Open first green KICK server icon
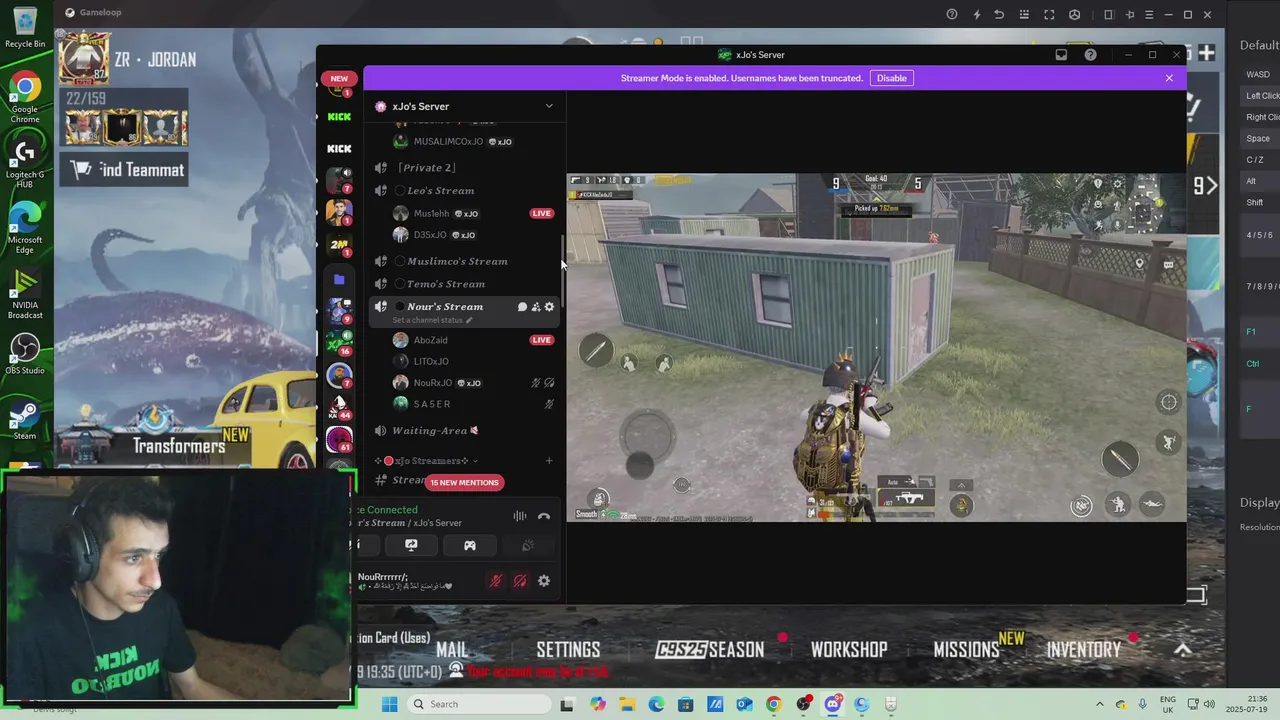Screen dimensions: 1280x720 click(x=339, y=117)
